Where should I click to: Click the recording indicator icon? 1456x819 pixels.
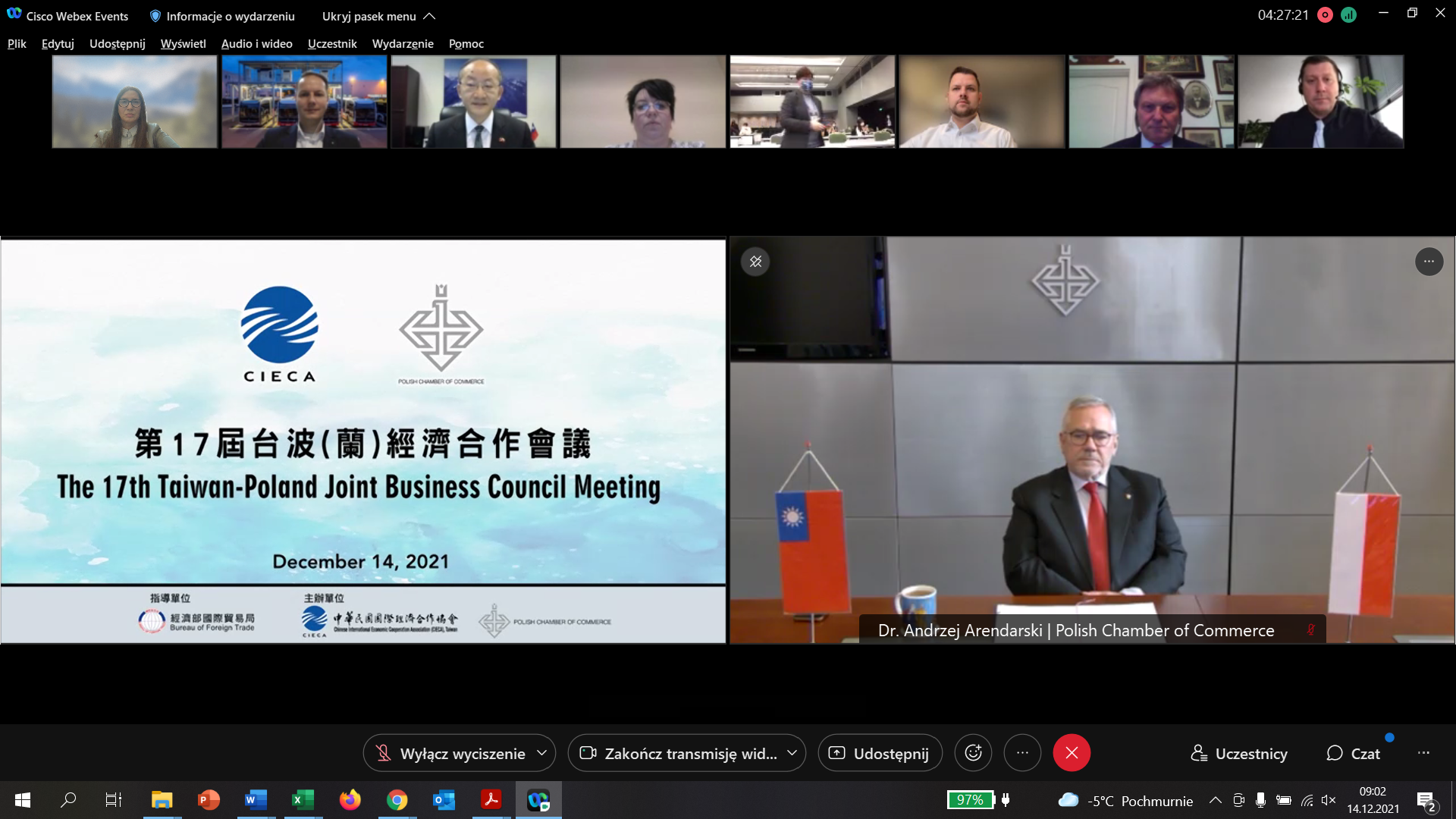1325,15
